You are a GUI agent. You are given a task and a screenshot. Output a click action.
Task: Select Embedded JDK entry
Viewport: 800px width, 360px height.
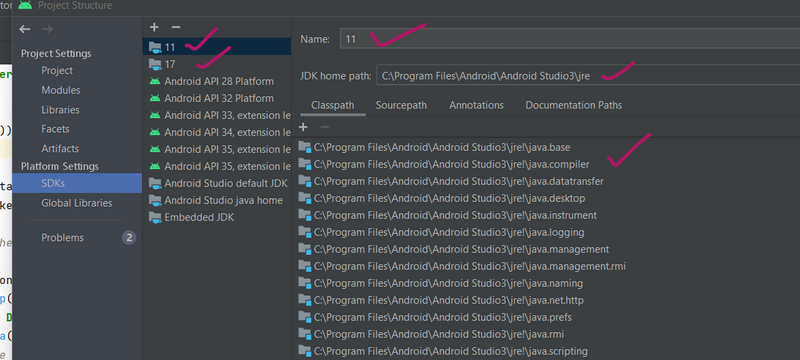[x=217, y=217]
